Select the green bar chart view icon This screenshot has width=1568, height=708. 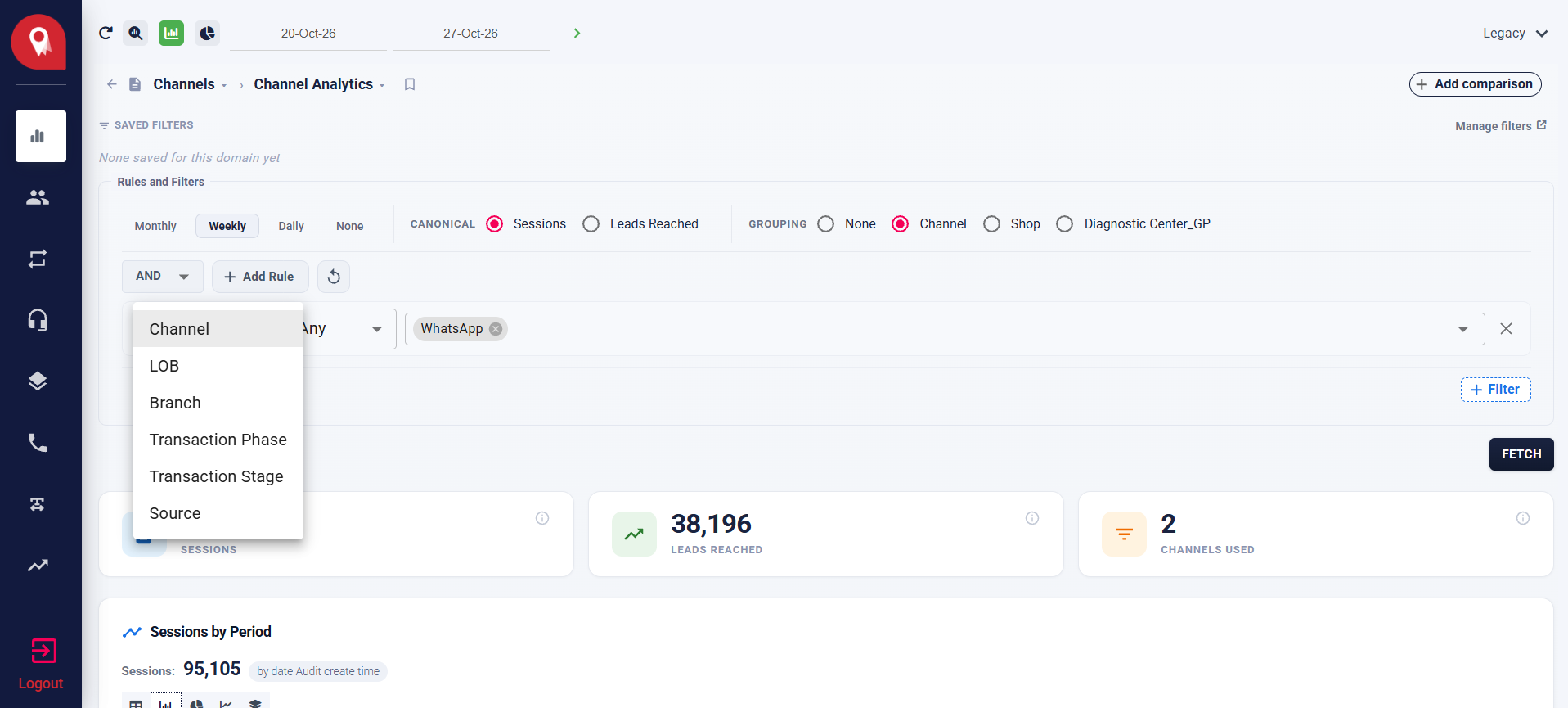coord(171,33)
